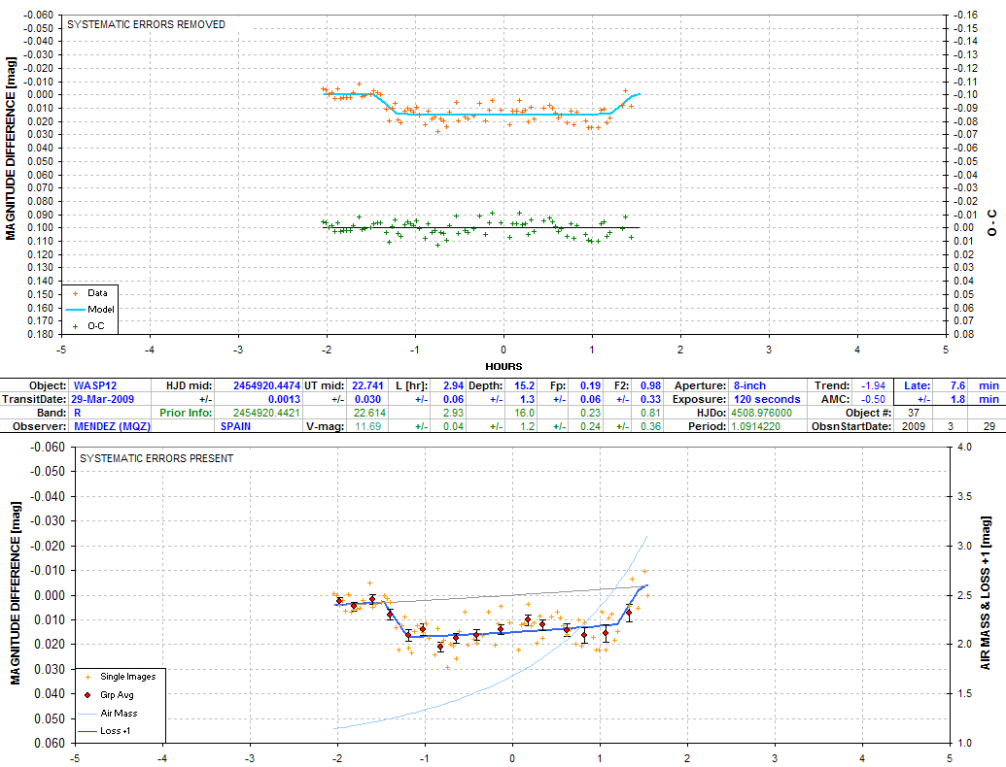Click the 'O - C' right axis title

[992, 223]
